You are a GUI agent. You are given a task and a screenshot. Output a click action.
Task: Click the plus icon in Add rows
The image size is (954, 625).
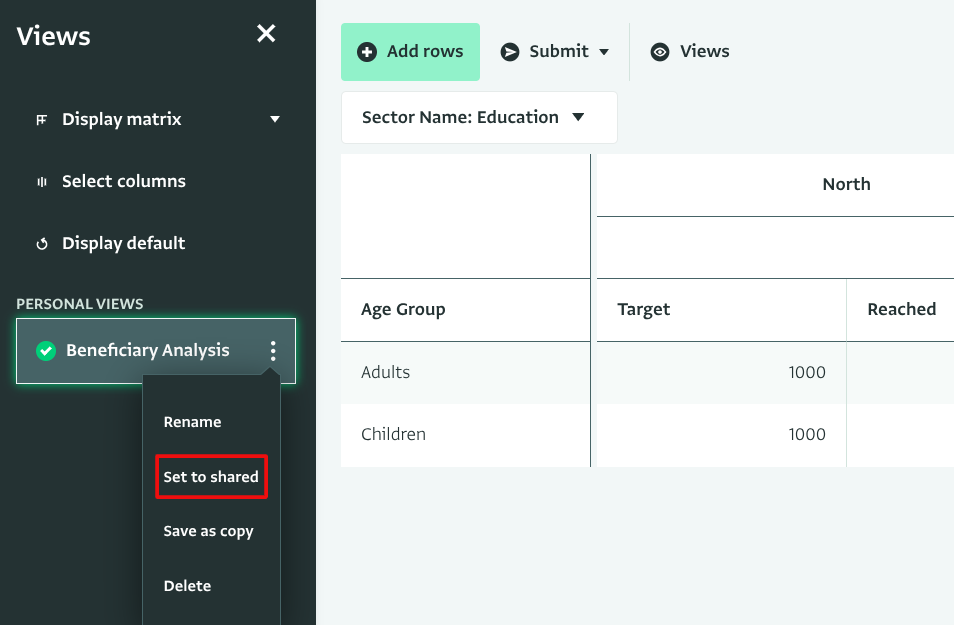tap(367, 52)
